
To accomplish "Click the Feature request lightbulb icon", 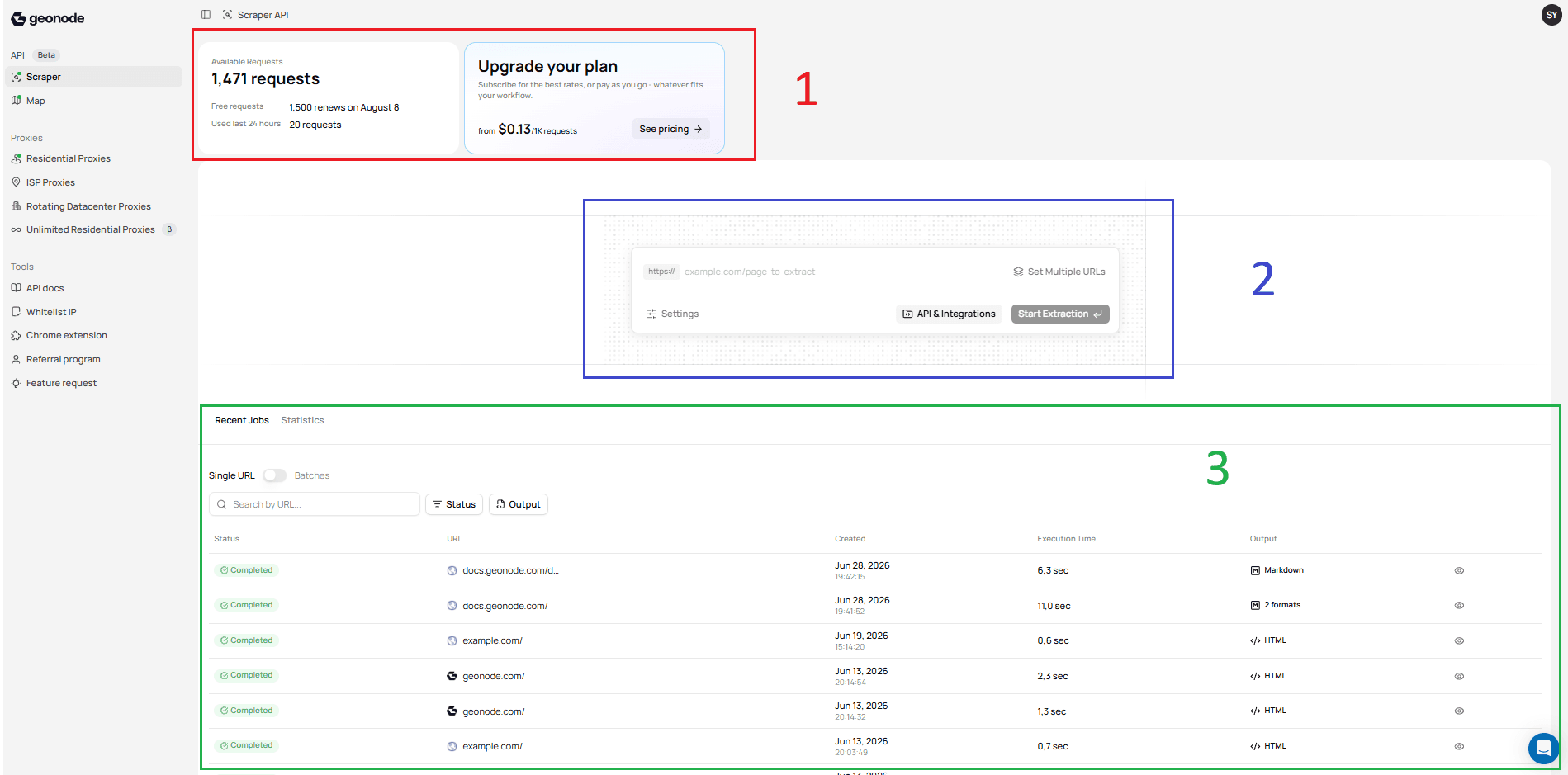I will pos(16,383).
